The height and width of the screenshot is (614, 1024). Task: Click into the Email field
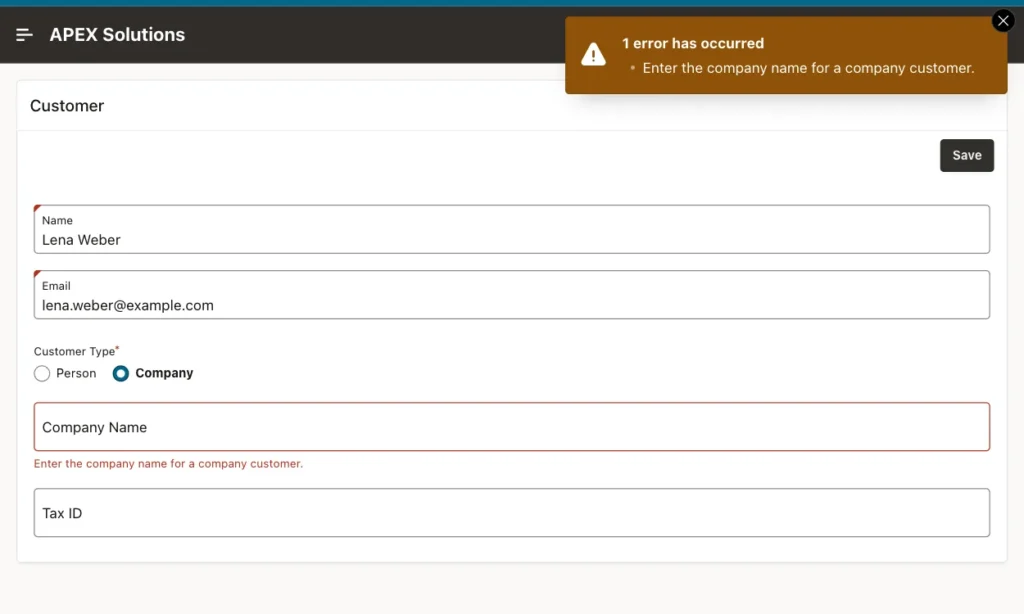(511, 295)
